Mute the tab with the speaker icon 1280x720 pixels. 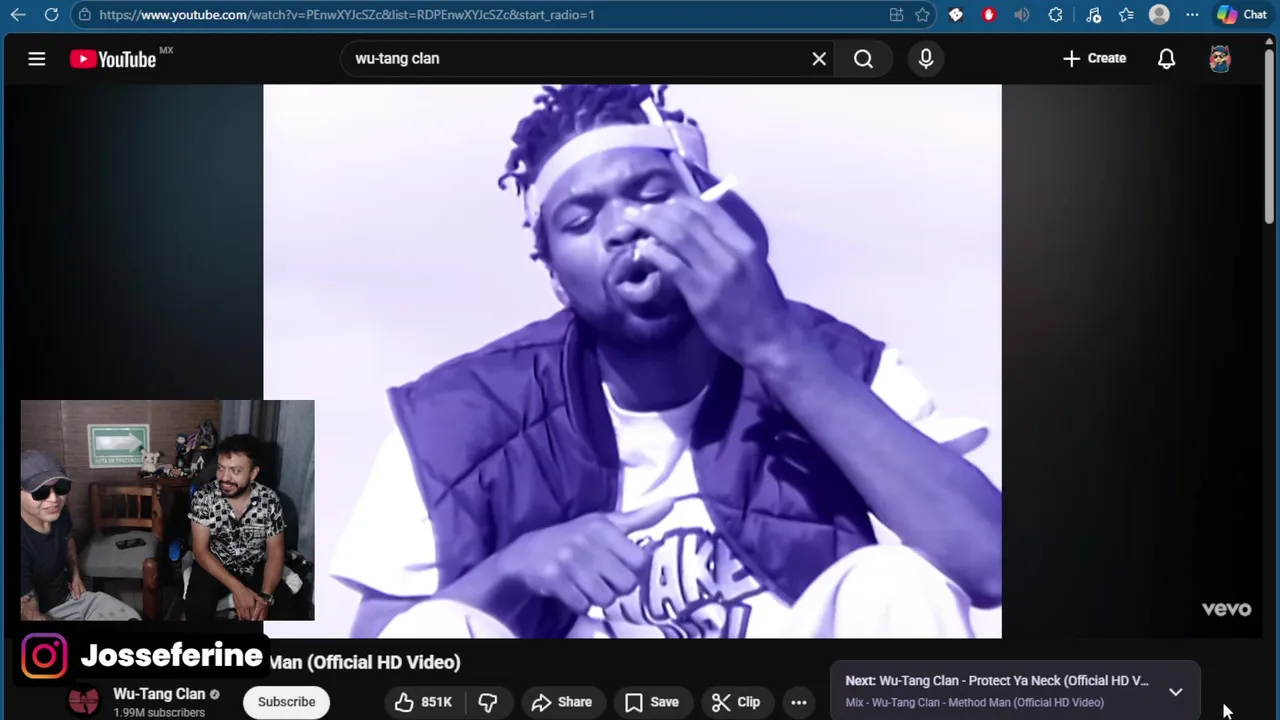tap(1021, 15)
